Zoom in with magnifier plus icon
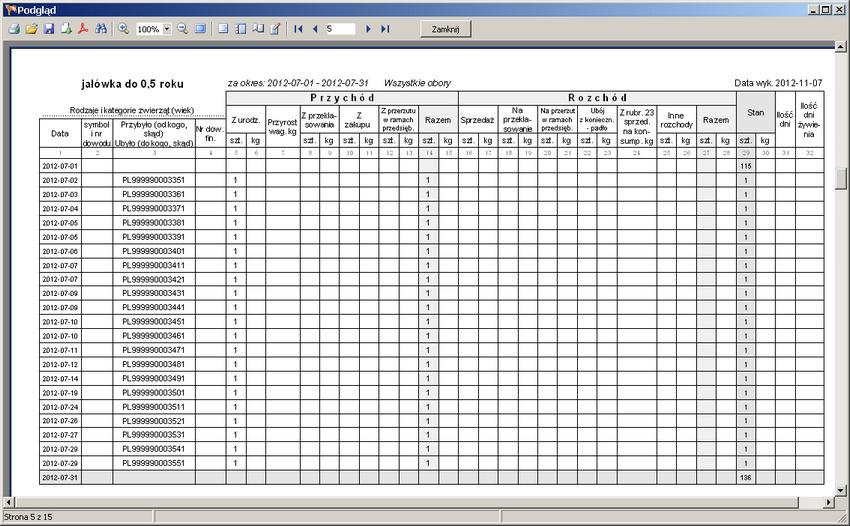The height and width of the screenshot is (526, 850). tap(123, 29)
